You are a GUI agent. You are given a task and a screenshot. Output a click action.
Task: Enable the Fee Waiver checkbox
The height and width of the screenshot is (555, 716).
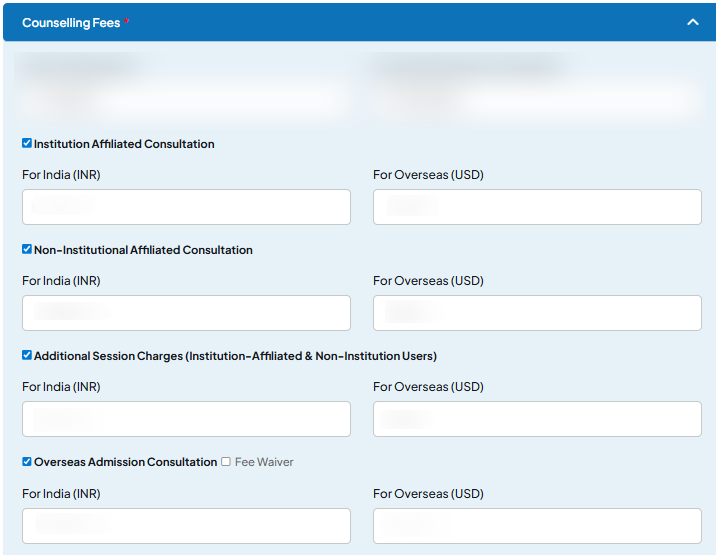tap(226, 461)
